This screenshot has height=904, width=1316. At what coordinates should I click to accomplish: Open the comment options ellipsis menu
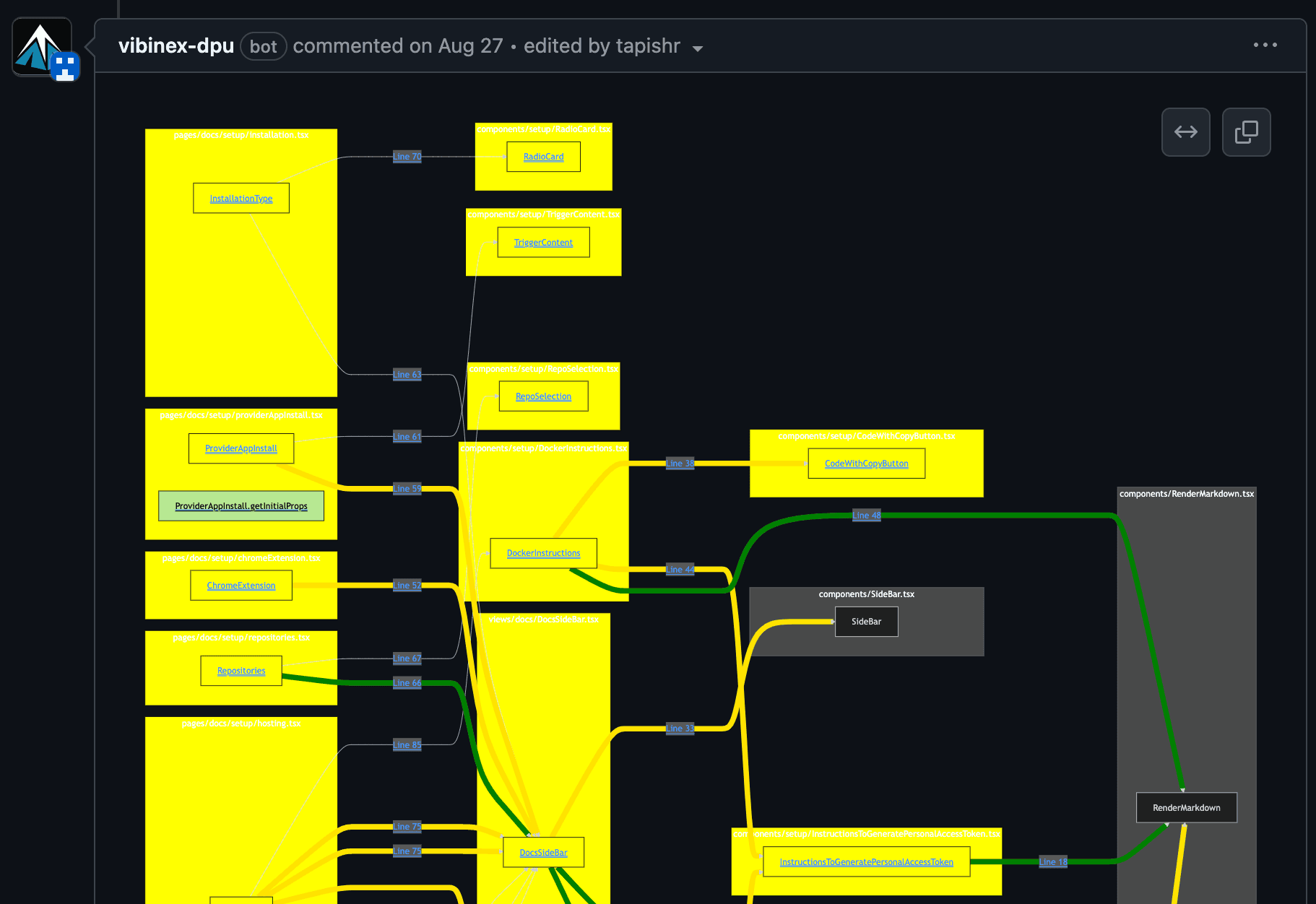[x=1265, y=45]
